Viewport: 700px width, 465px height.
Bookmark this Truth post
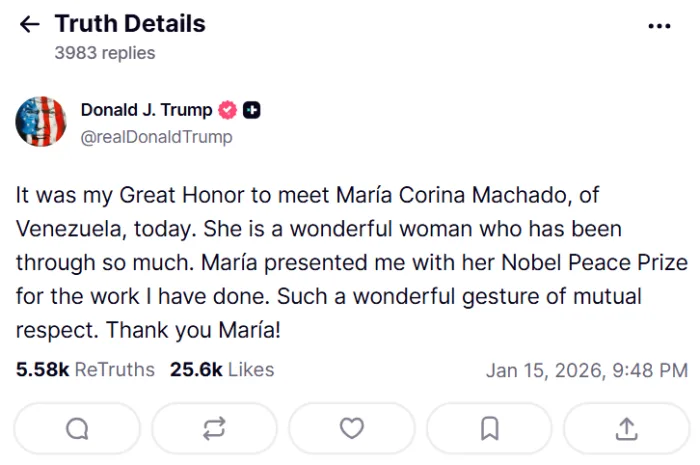pyautogui.click(x=489, y=429)
